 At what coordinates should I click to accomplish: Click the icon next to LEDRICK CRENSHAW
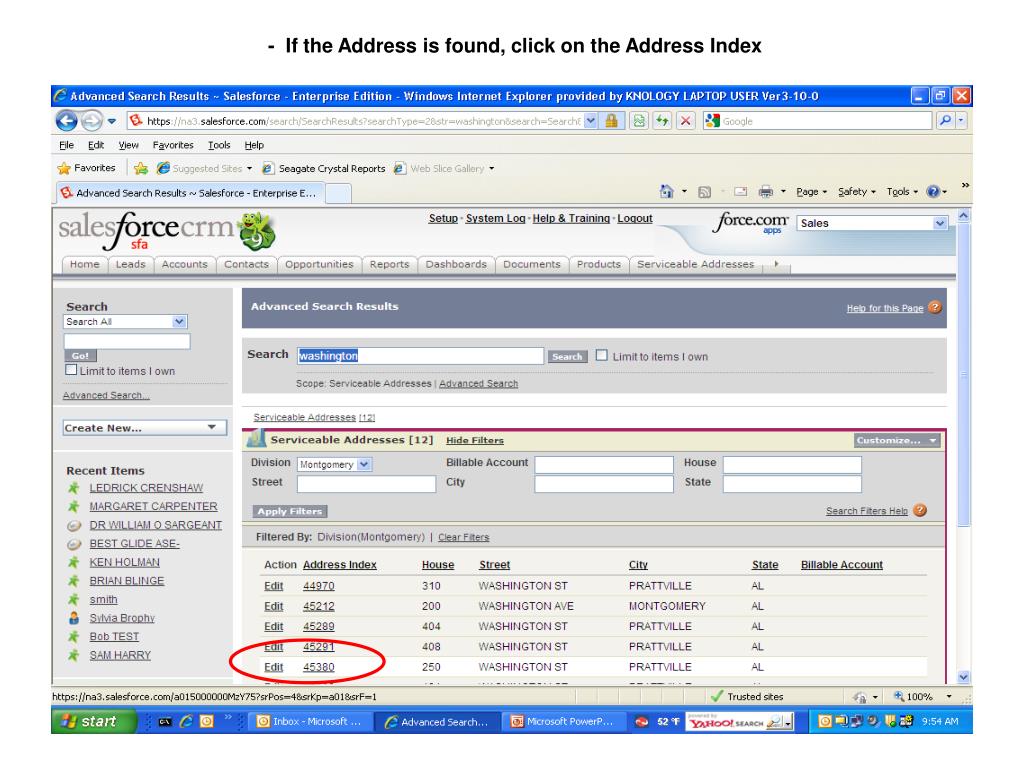click(x=74, y=488)
